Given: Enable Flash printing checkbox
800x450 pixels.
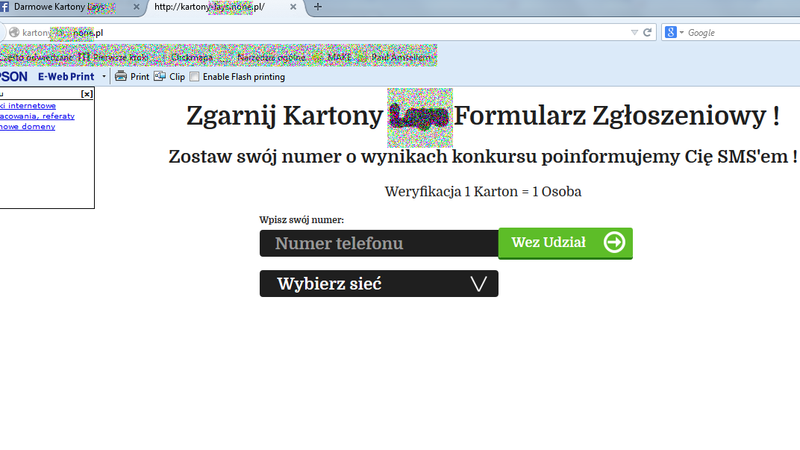Looking at the screenshot, I should point(194,77).
